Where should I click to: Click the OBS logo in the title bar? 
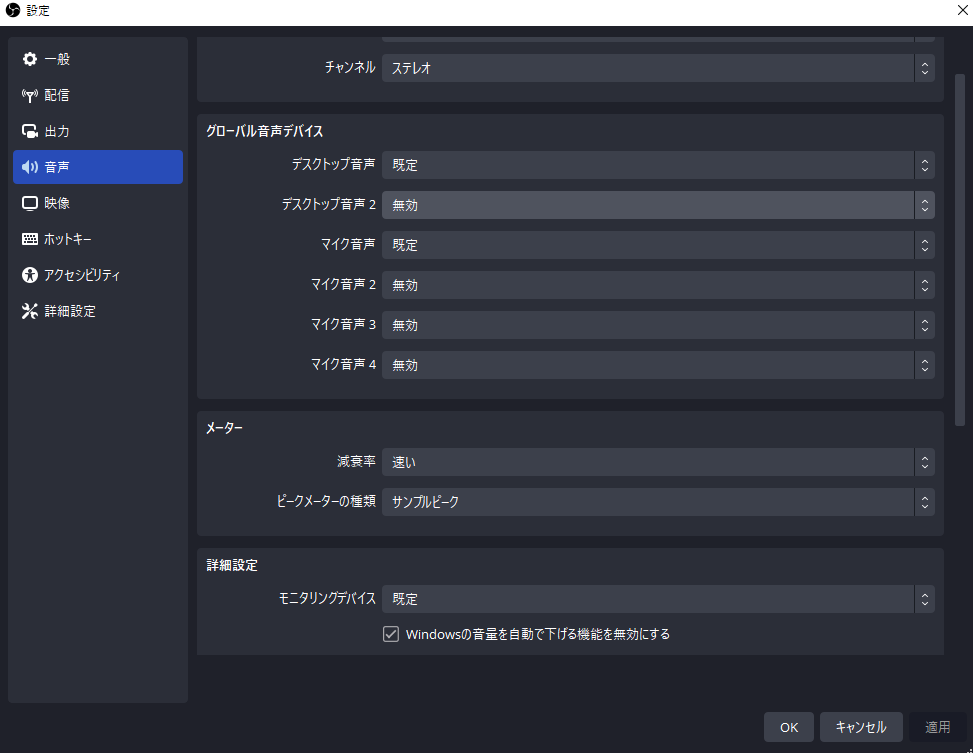click(12, 11)
